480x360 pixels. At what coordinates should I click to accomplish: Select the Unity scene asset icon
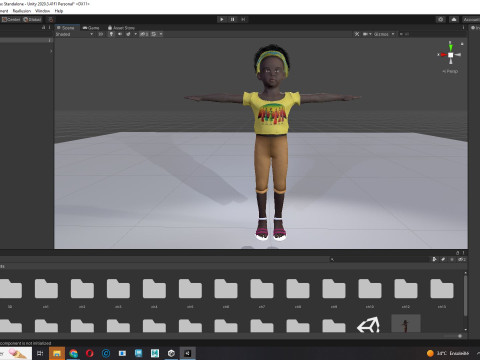(x=369, y=324)
